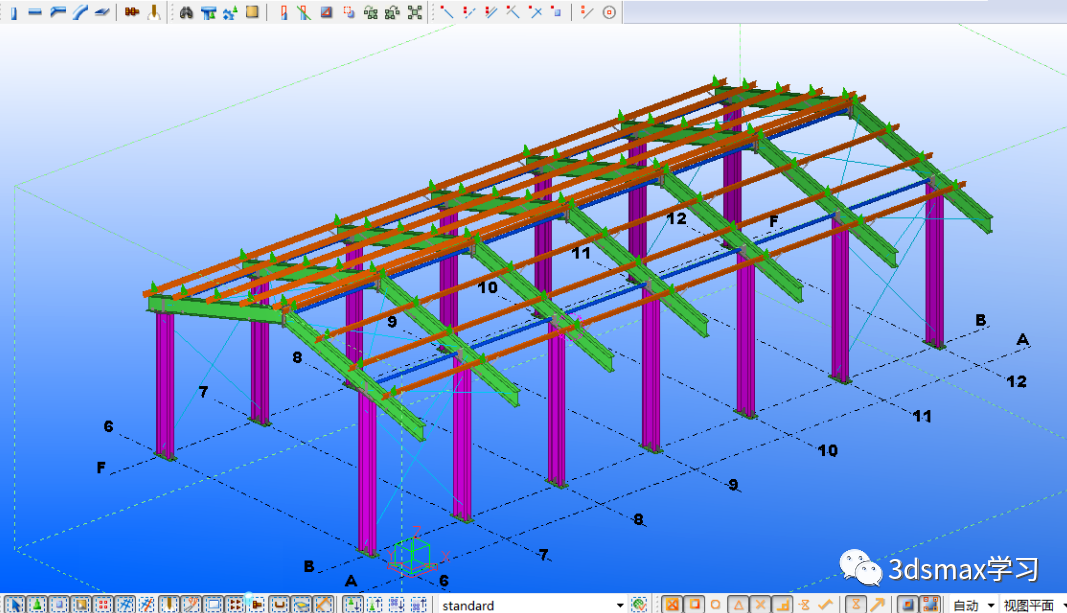
Task: Enable the Select assemblies switch
Action: (x=397, y=605)
